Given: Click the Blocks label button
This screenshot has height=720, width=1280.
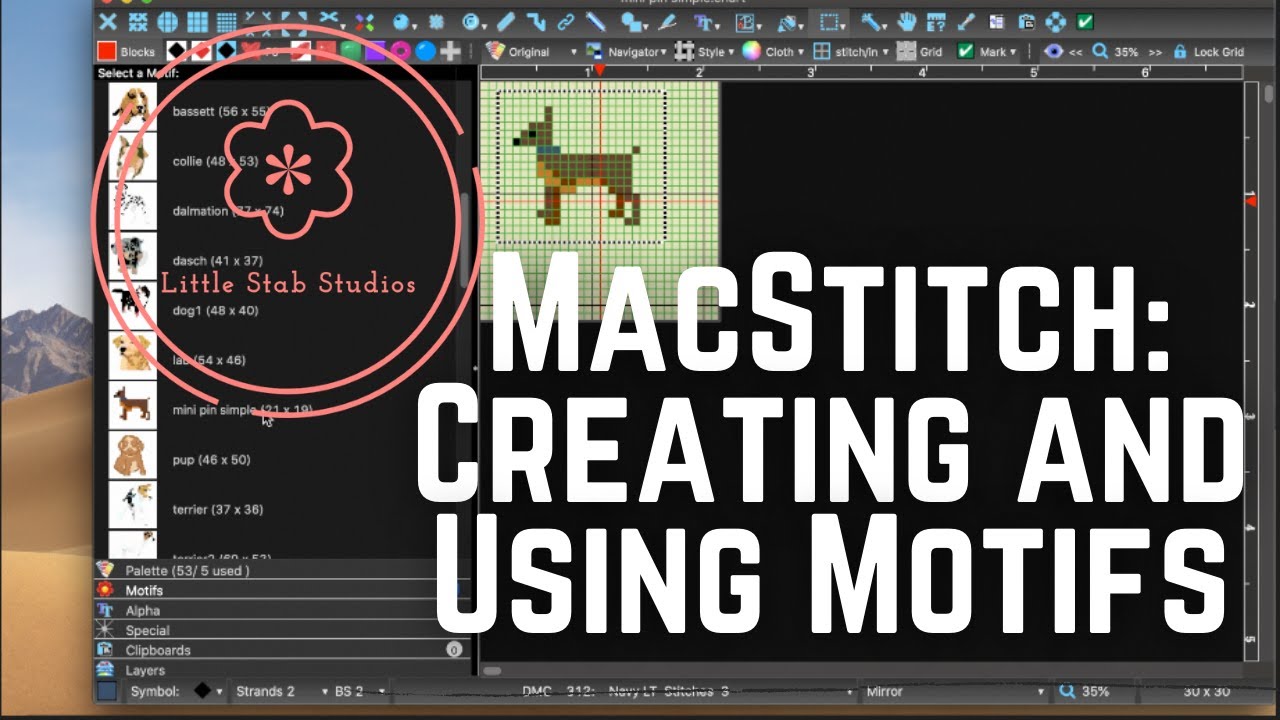Looking at the screenshot, I should (138, 51).
